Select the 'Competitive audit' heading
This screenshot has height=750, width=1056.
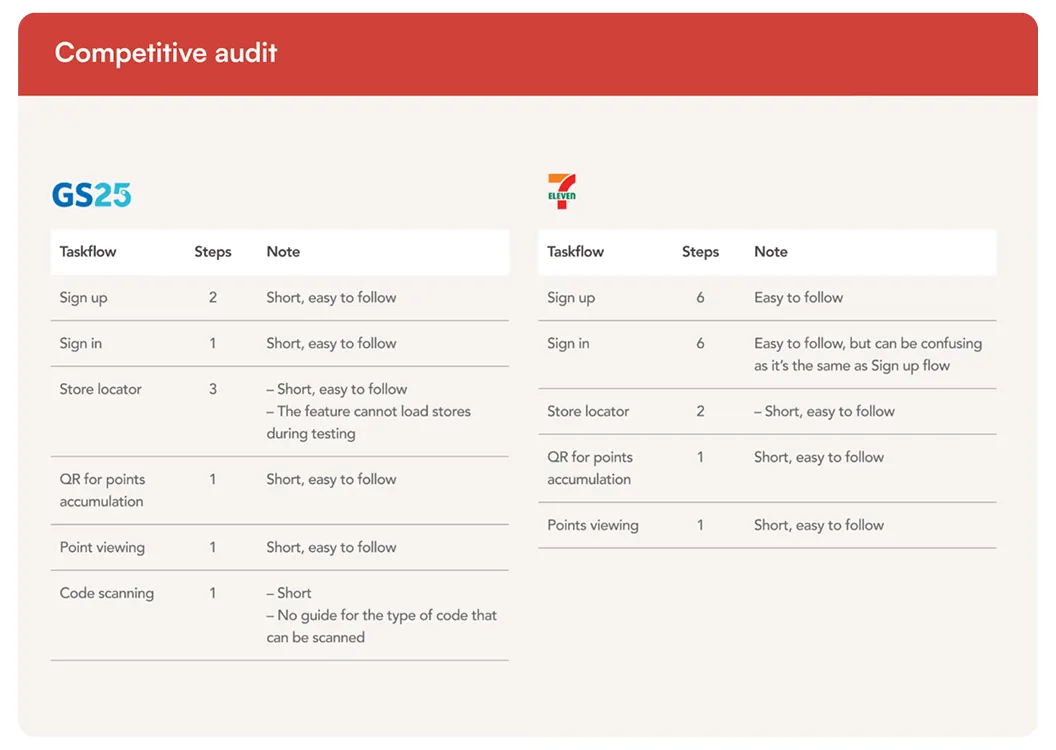(x=166, y=53)
